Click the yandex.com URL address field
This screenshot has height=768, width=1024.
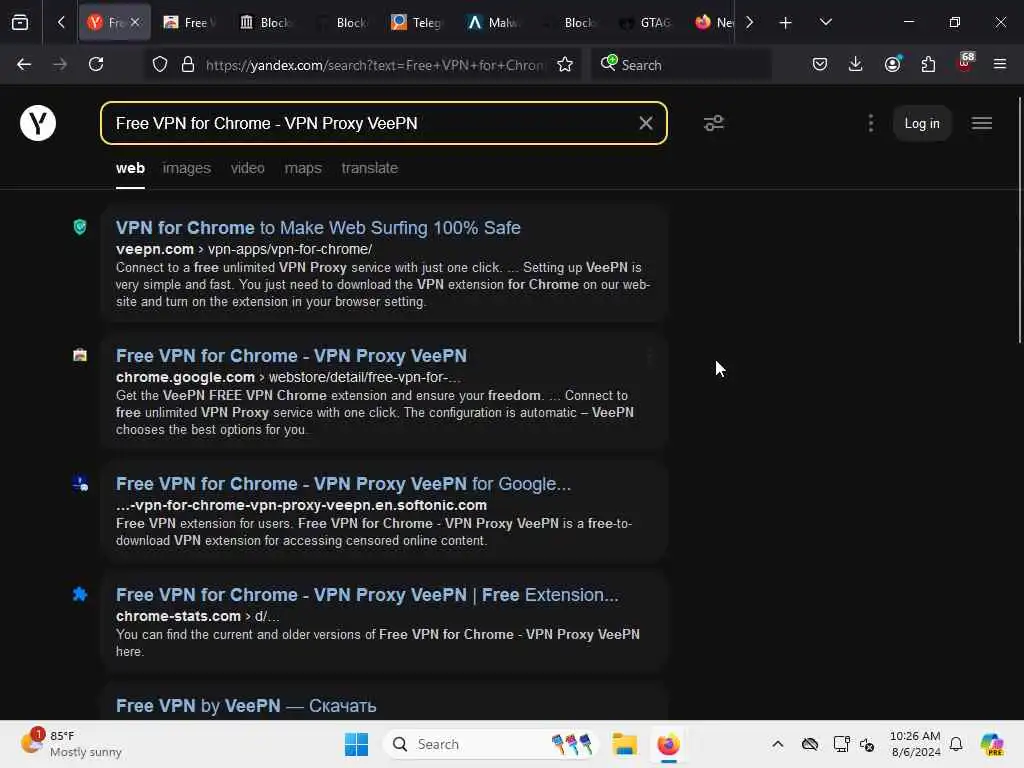pyautogui.click(x=374, y=65)
